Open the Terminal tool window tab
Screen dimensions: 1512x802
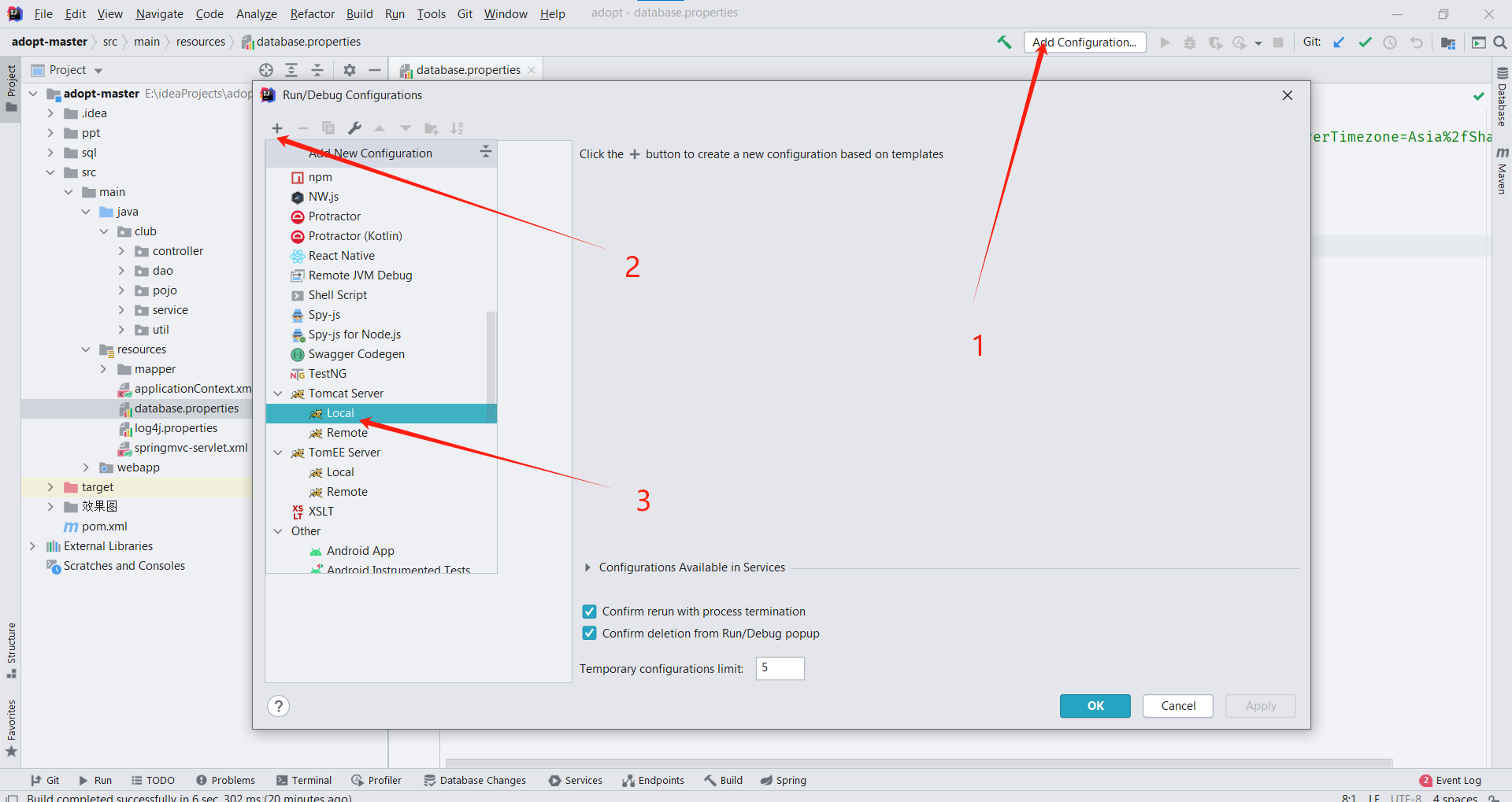[x=304, y=781]
